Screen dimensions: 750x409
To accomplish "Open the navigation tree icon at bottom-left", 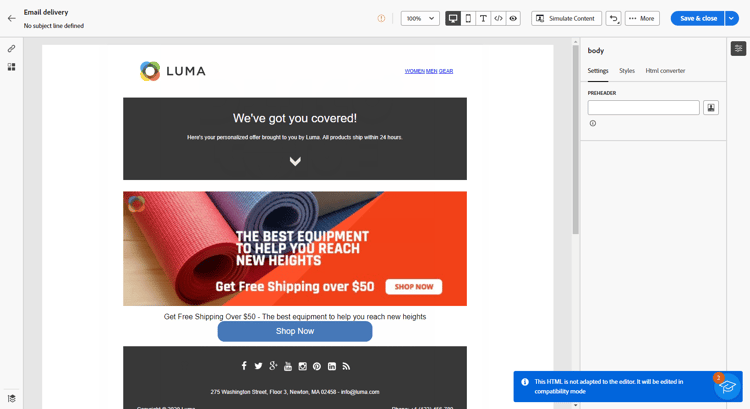I will coord(11,398).
